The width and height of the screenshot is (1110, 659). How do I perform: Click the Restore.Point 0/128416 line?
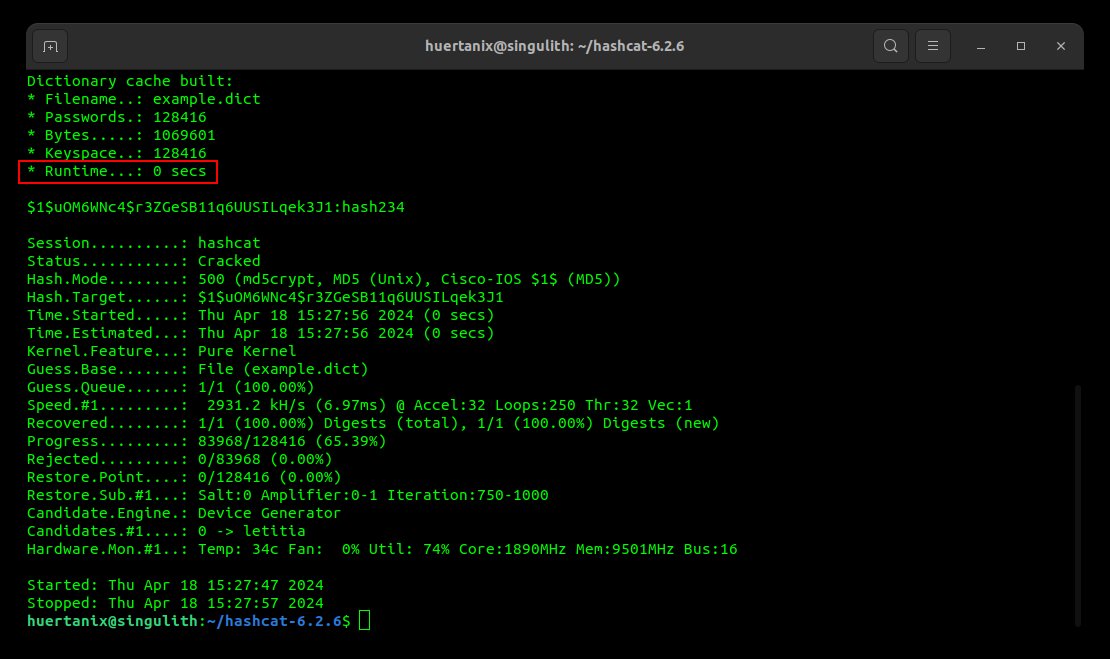(184, 477)
